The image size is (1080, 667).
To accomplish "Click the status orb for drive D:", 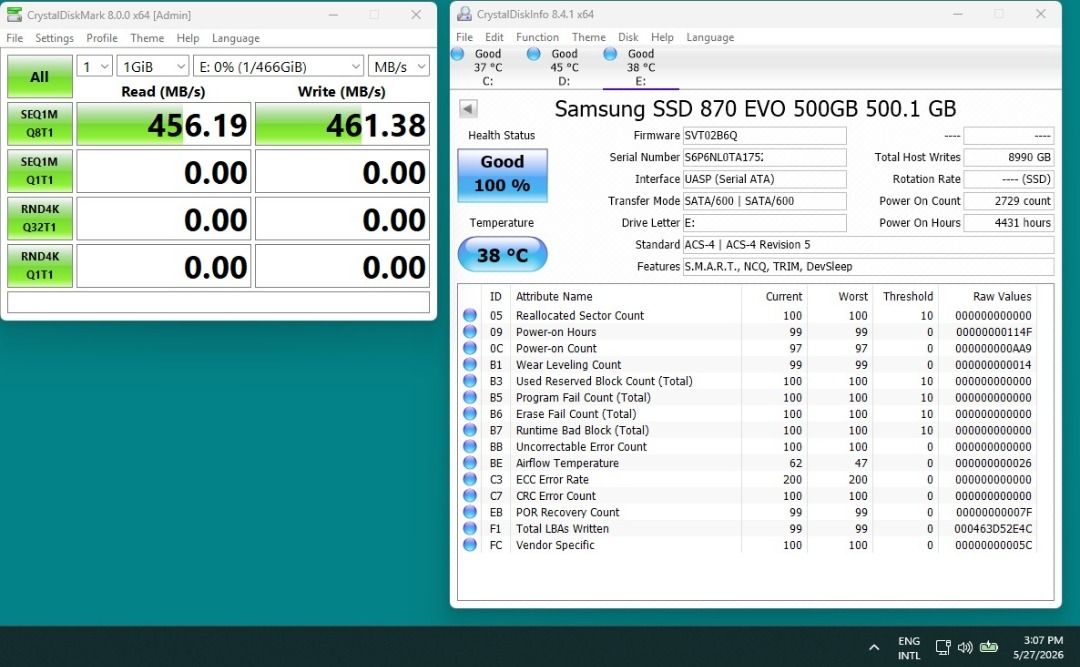I will pos(533,54).
